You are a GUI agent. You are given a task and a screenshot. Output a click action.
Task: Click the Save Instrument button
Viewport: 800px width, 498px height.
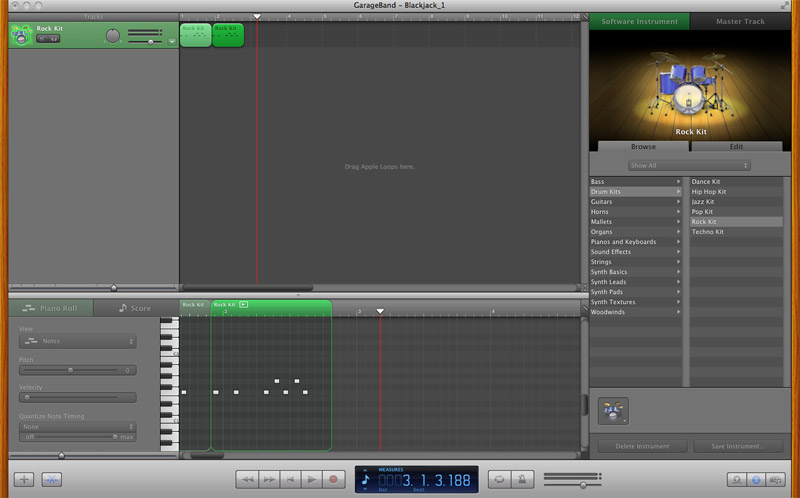click(x=738, y=446)
